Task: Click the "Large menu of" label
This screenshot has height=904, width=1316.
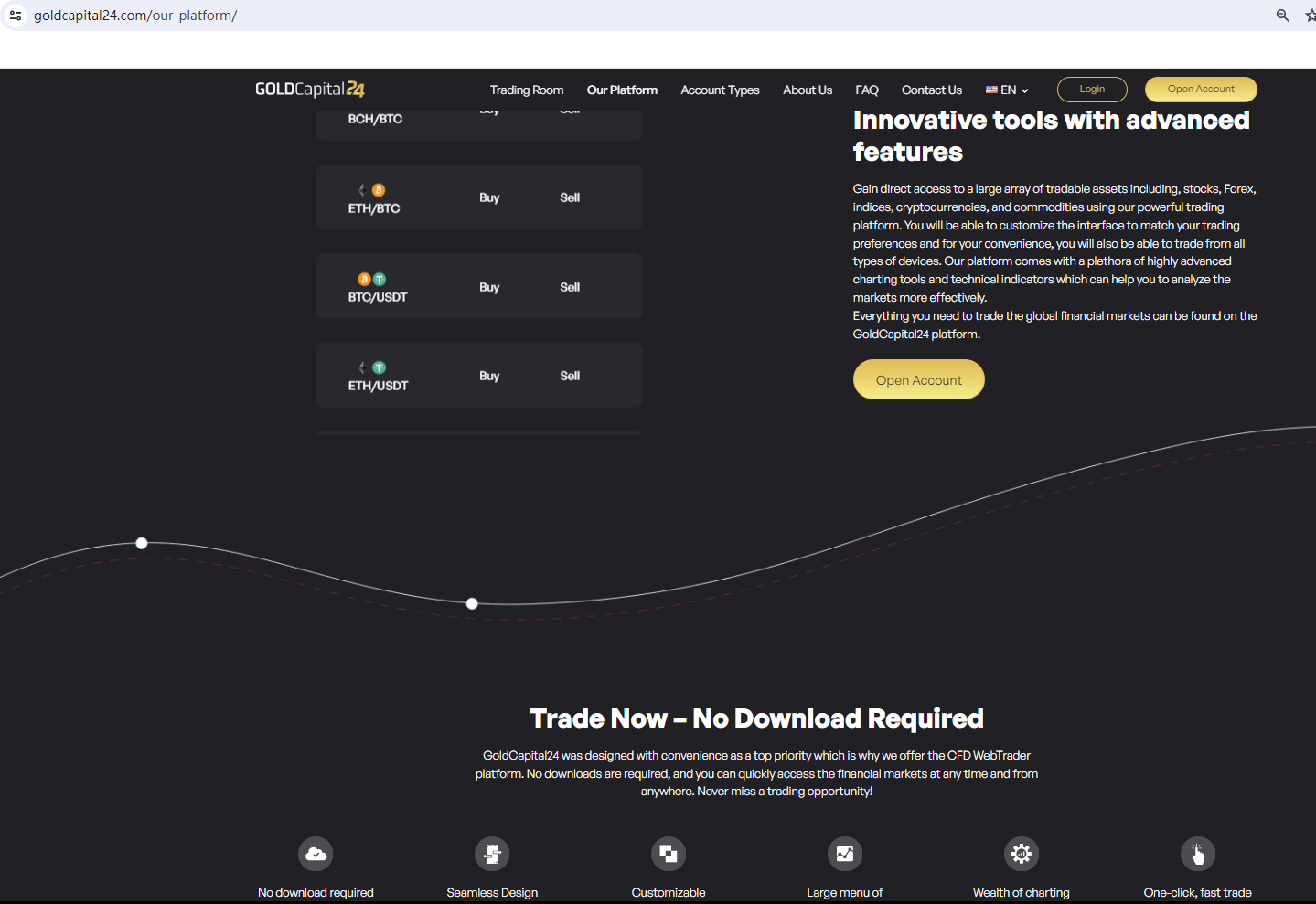Action: tap(845, 892)
